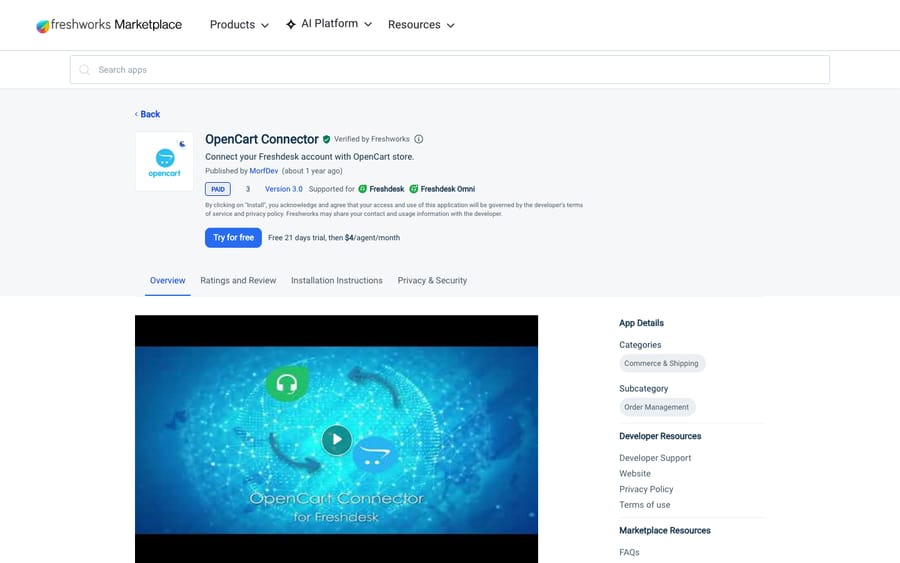Viewport: 900px width, 563px height.
Task: Click the Developer Resources heading
Action: [x=660, y=436]
